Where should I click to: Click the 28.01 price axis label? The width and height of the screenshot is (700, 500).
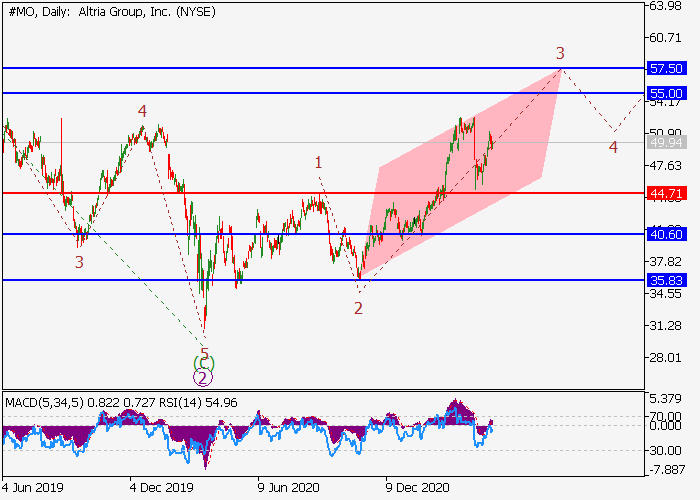coord(666,358)
